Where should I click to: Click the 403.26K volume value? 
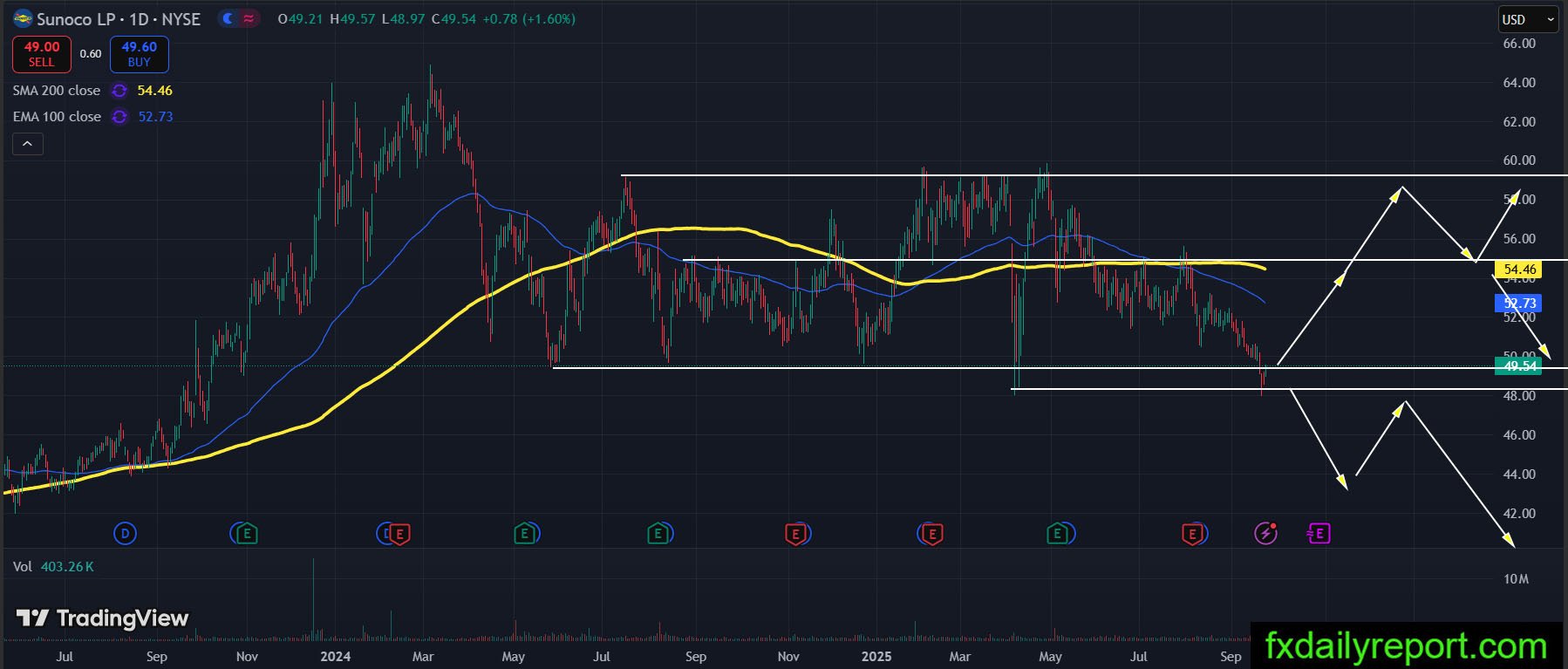[67, 567]
